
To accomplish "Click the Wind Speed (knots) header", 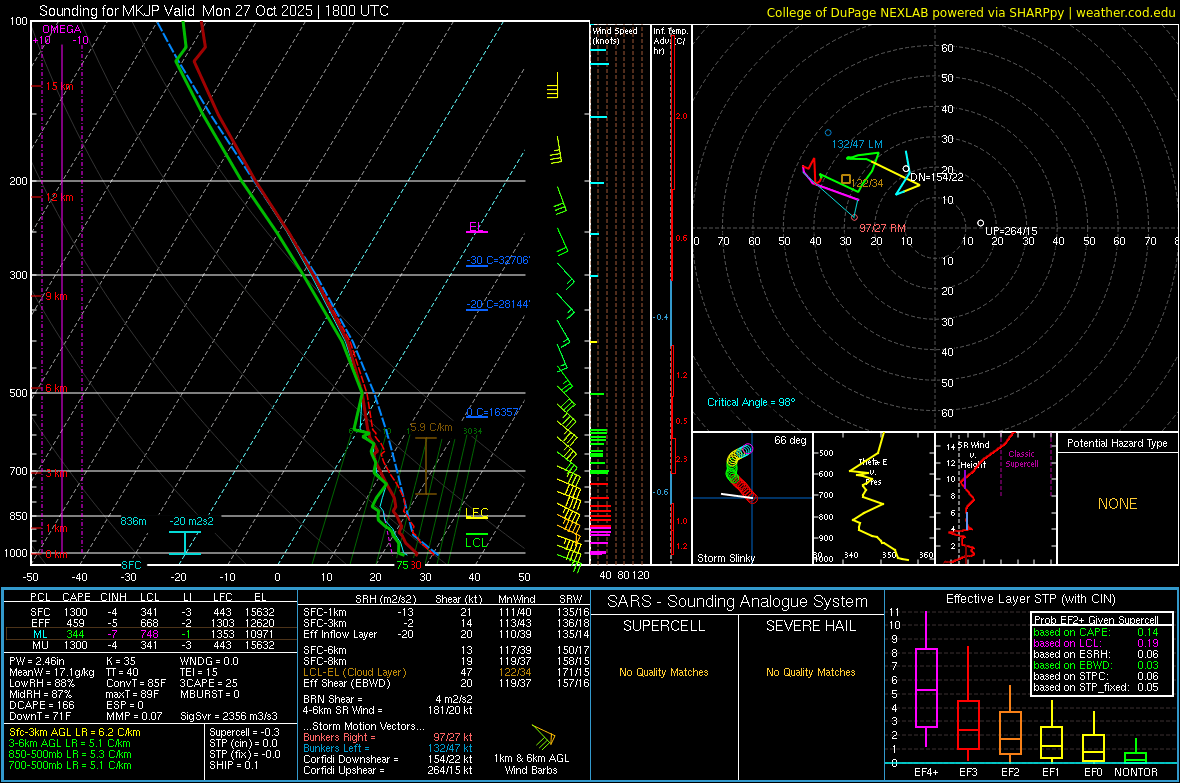I will tap(615, 36).
